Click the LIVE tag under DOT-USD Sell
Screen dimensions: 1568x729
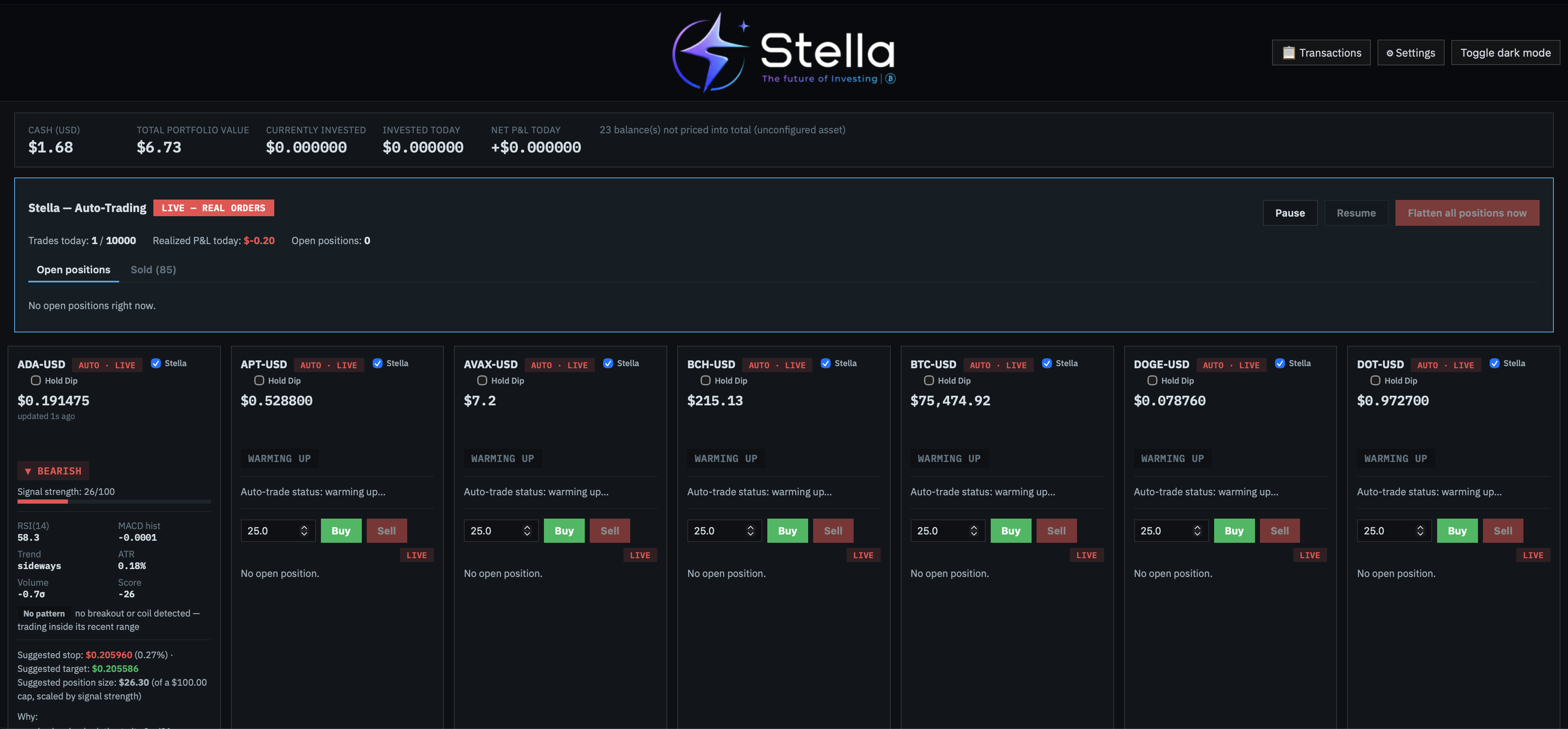coord(1533,555)
